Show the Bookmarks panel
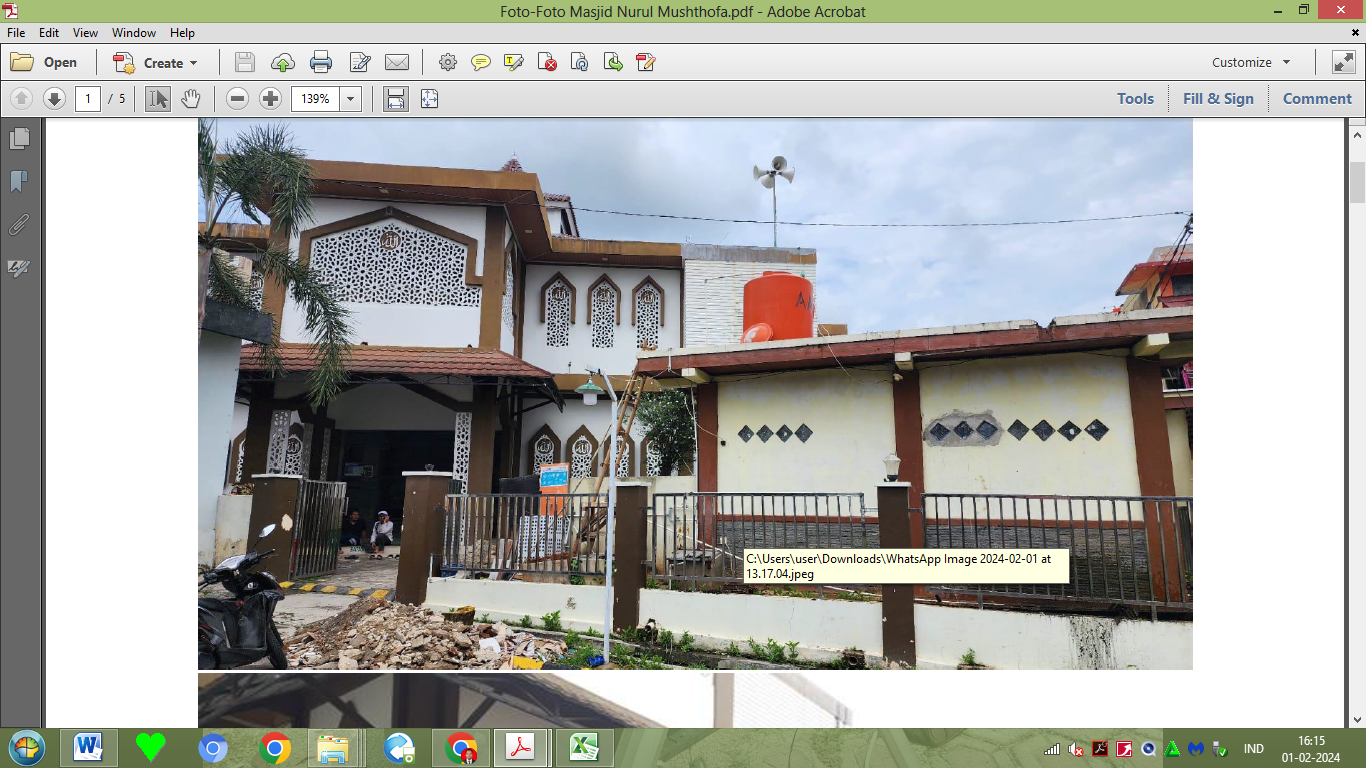1366x768 pixels. pos(19,181)
